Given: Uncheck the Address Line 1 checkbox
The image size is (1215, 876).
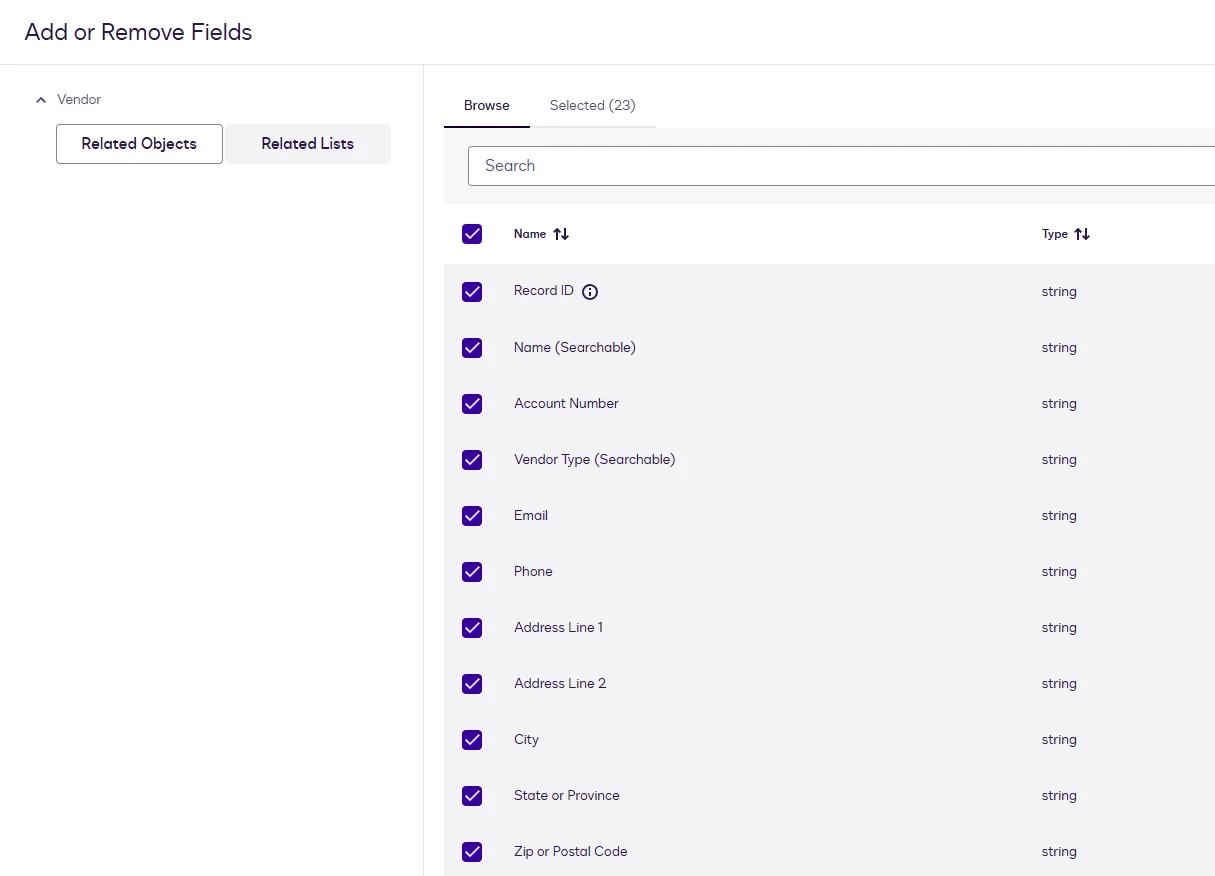Looking at the screenshot, I should click(x=472, y=628).
